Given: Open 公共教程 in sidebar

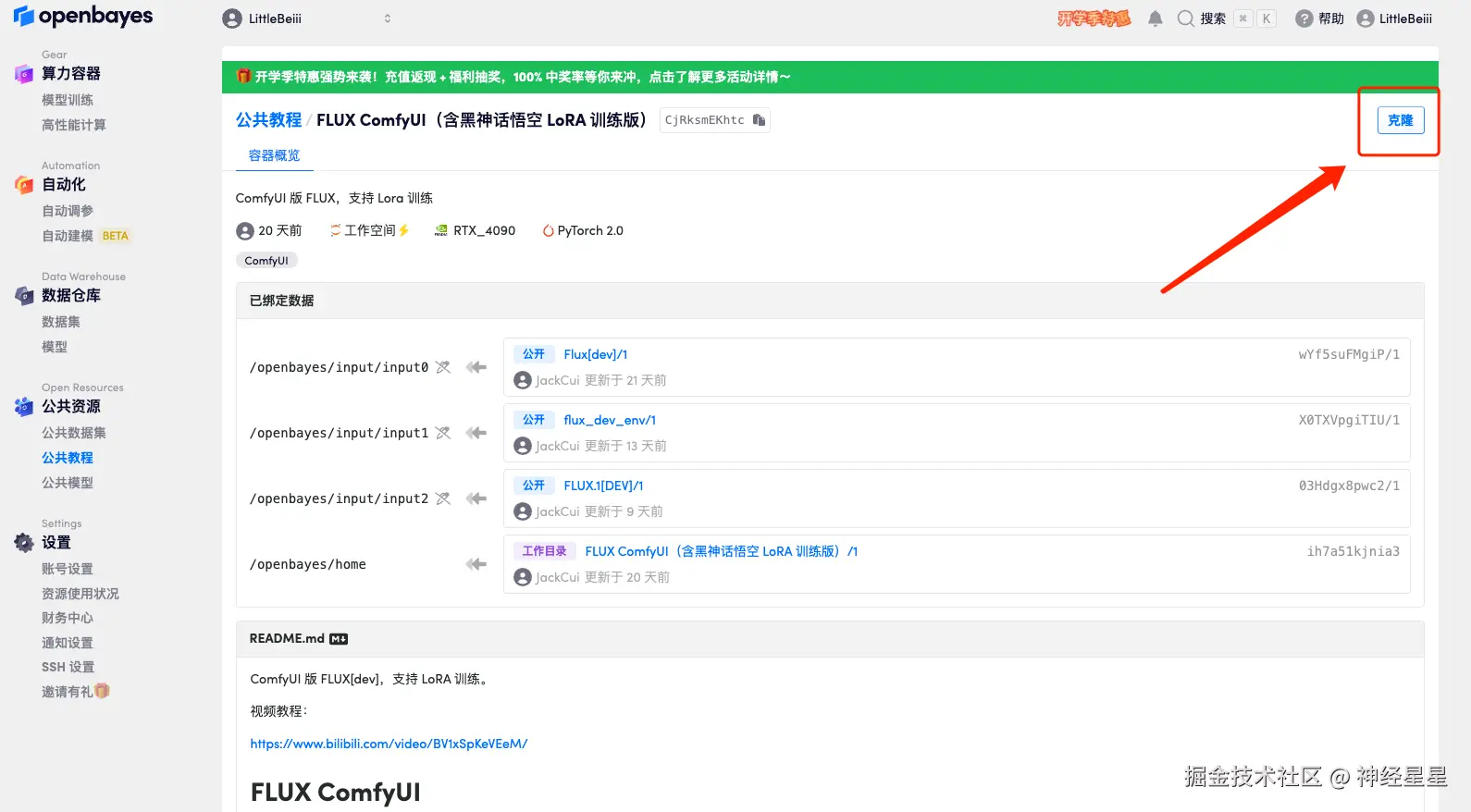Looking at the screenshot, I should (68, 458).
